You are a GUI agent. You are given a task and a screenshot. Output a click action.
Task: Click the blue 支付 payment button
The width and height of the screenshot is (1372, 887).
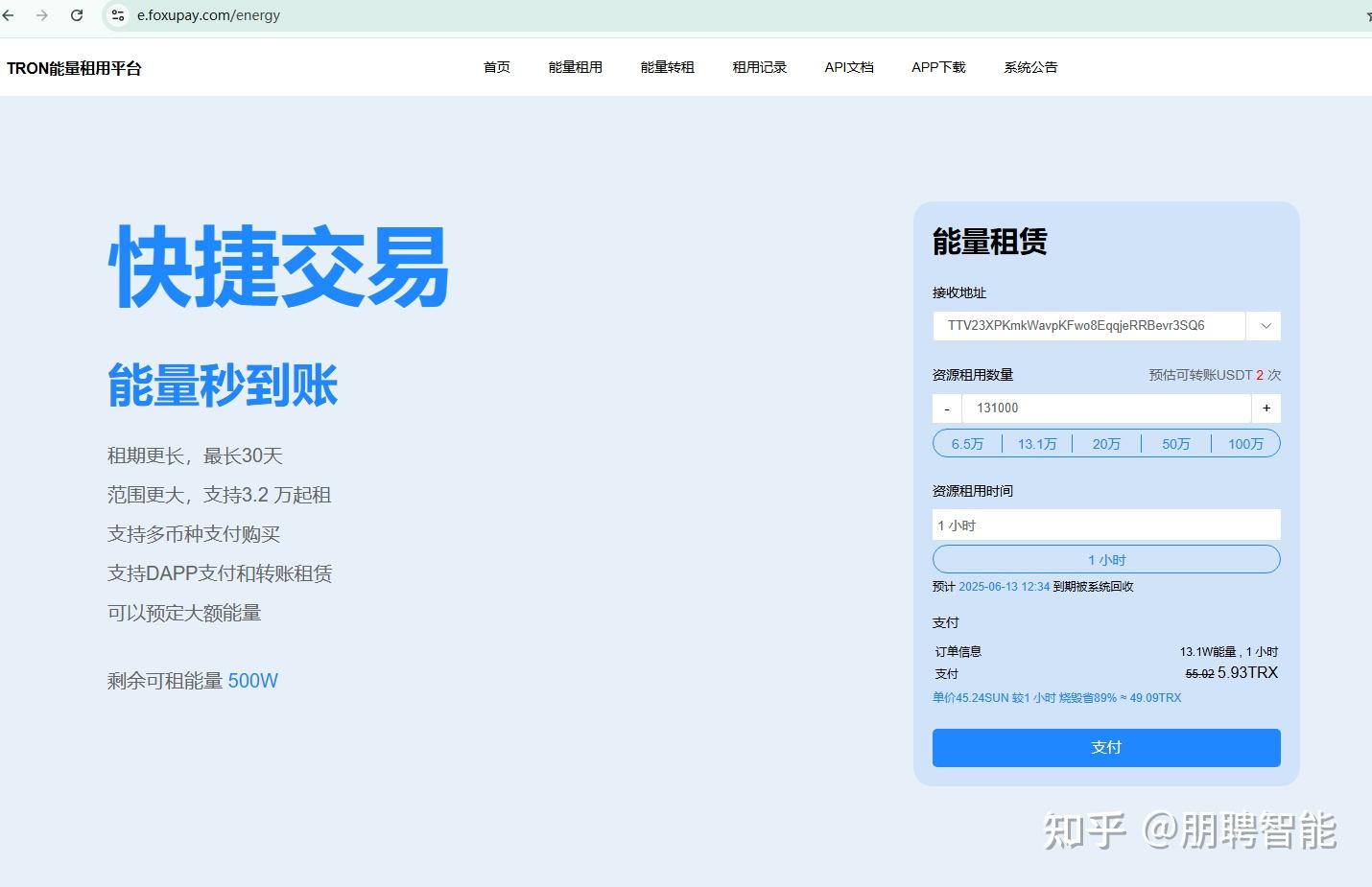[x=1105, y=747]
